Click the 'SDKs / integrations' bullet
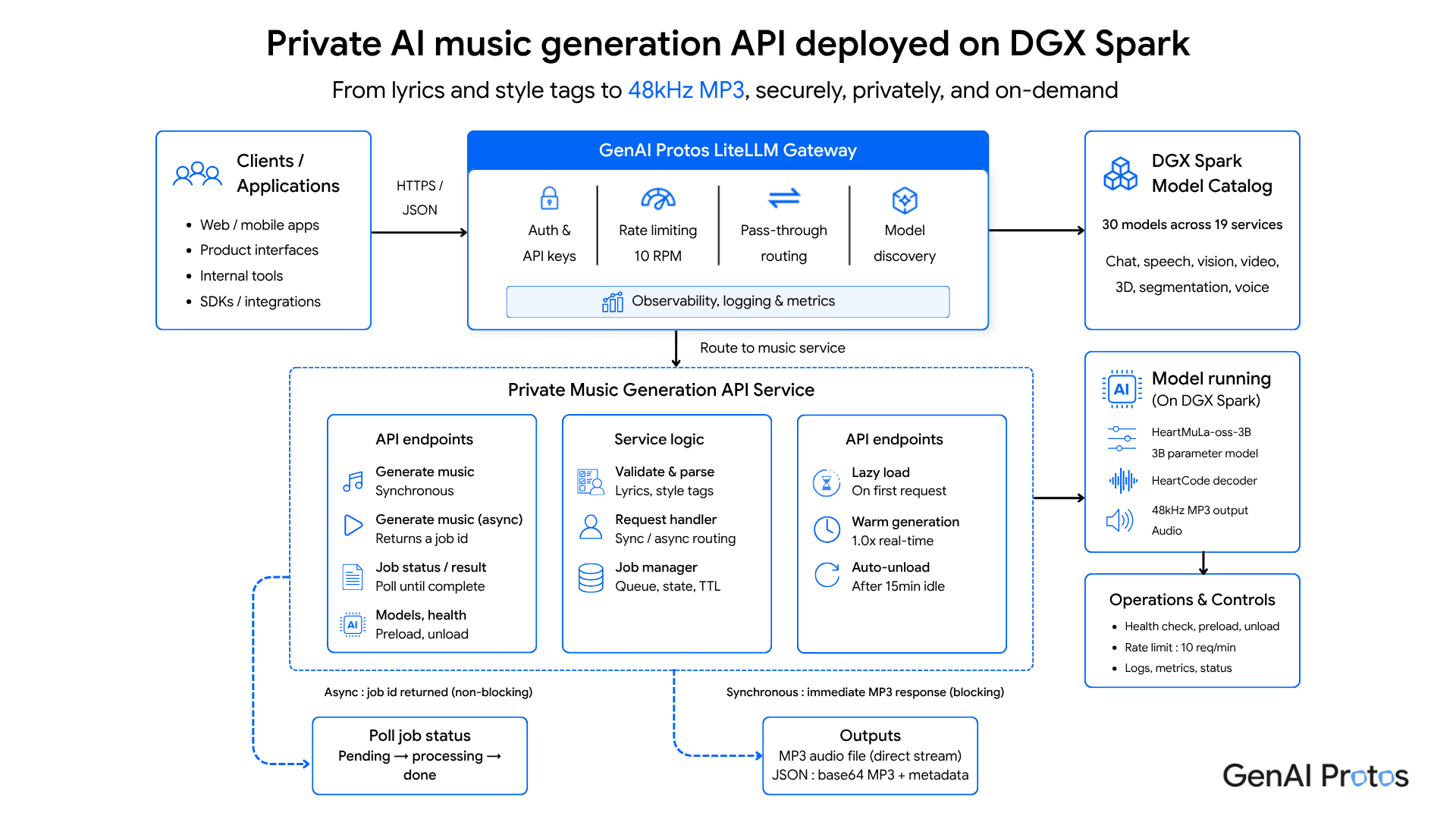Screen dimensions: 1456x819 click(x=260, y=302)
